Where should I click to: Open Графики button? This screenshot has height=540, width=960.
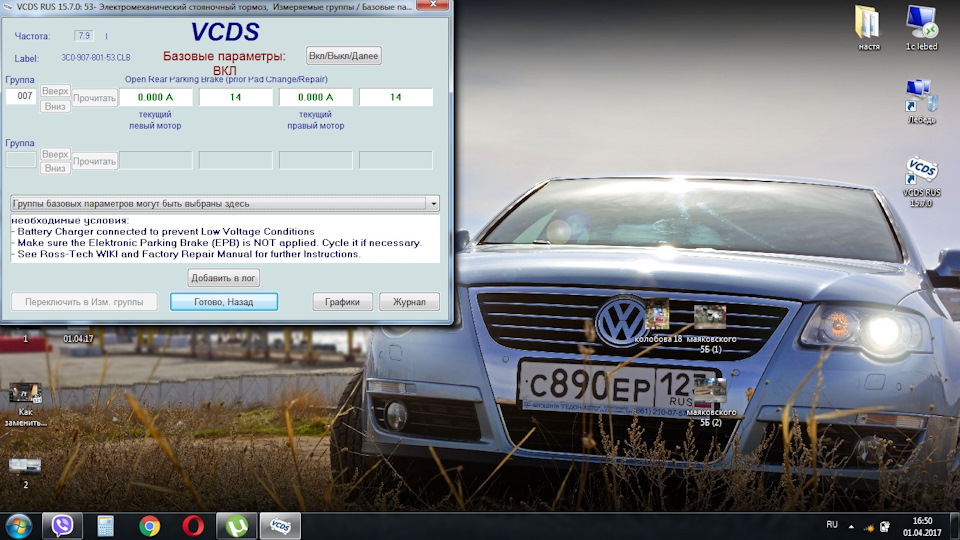coord(342,302)
